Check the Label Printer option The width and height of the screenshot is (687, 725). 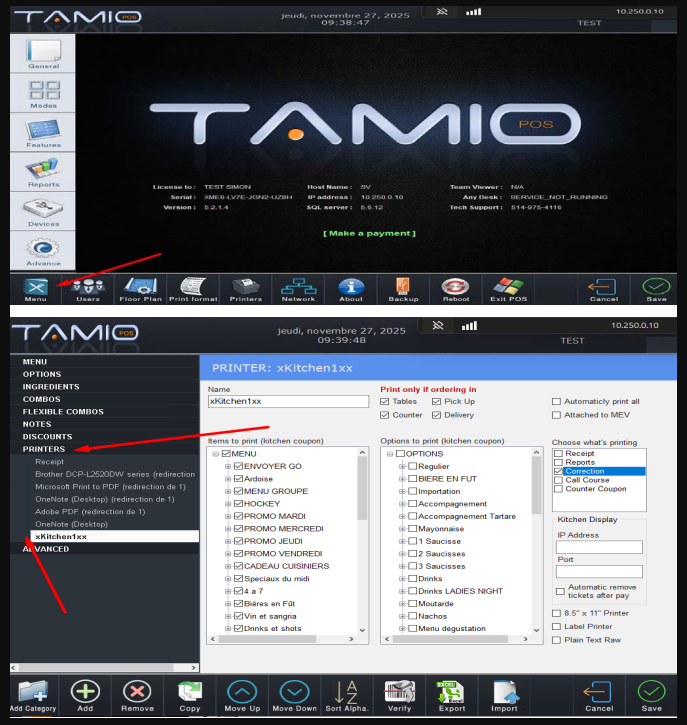pos(557,627)
